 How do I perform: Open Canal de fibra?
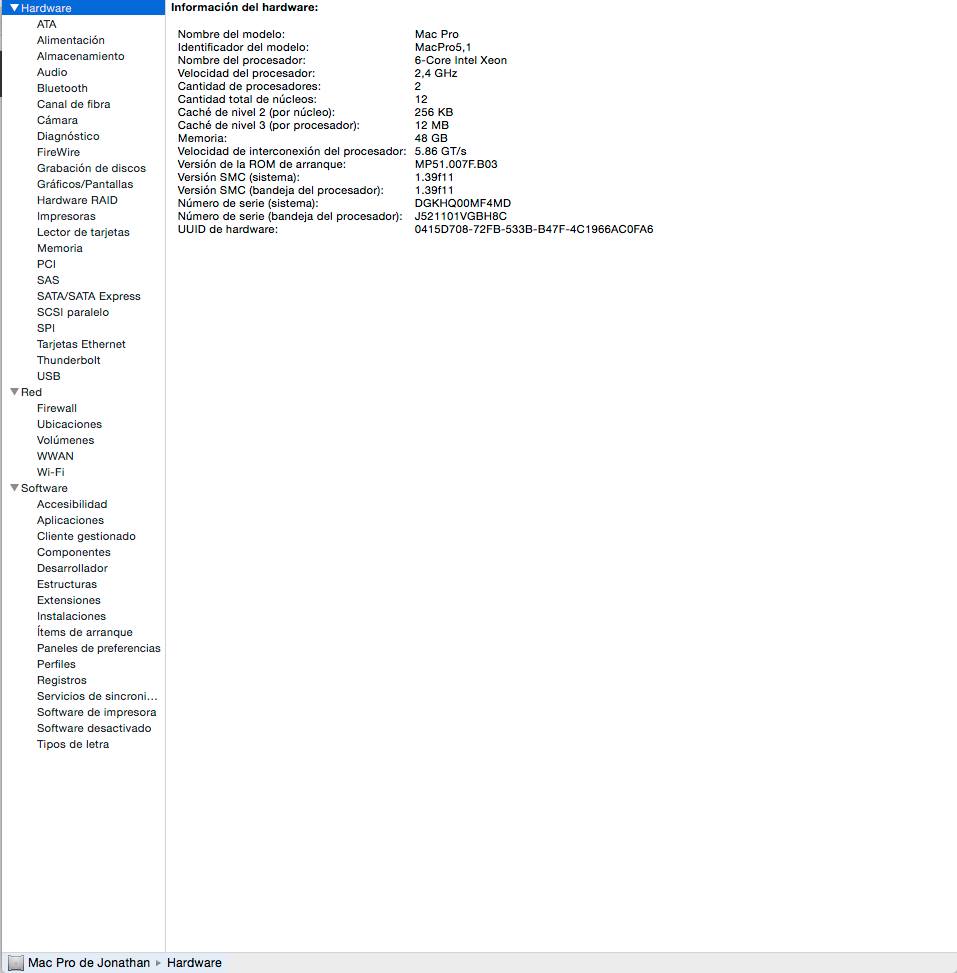73,104
